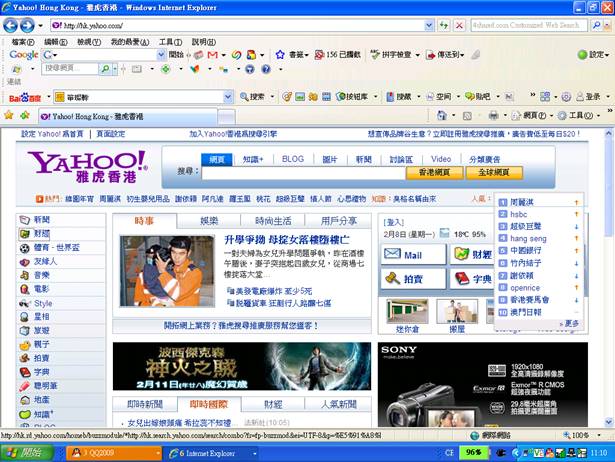Open 星相 in the left sidebar
The image size is (615, 462).
42,316
